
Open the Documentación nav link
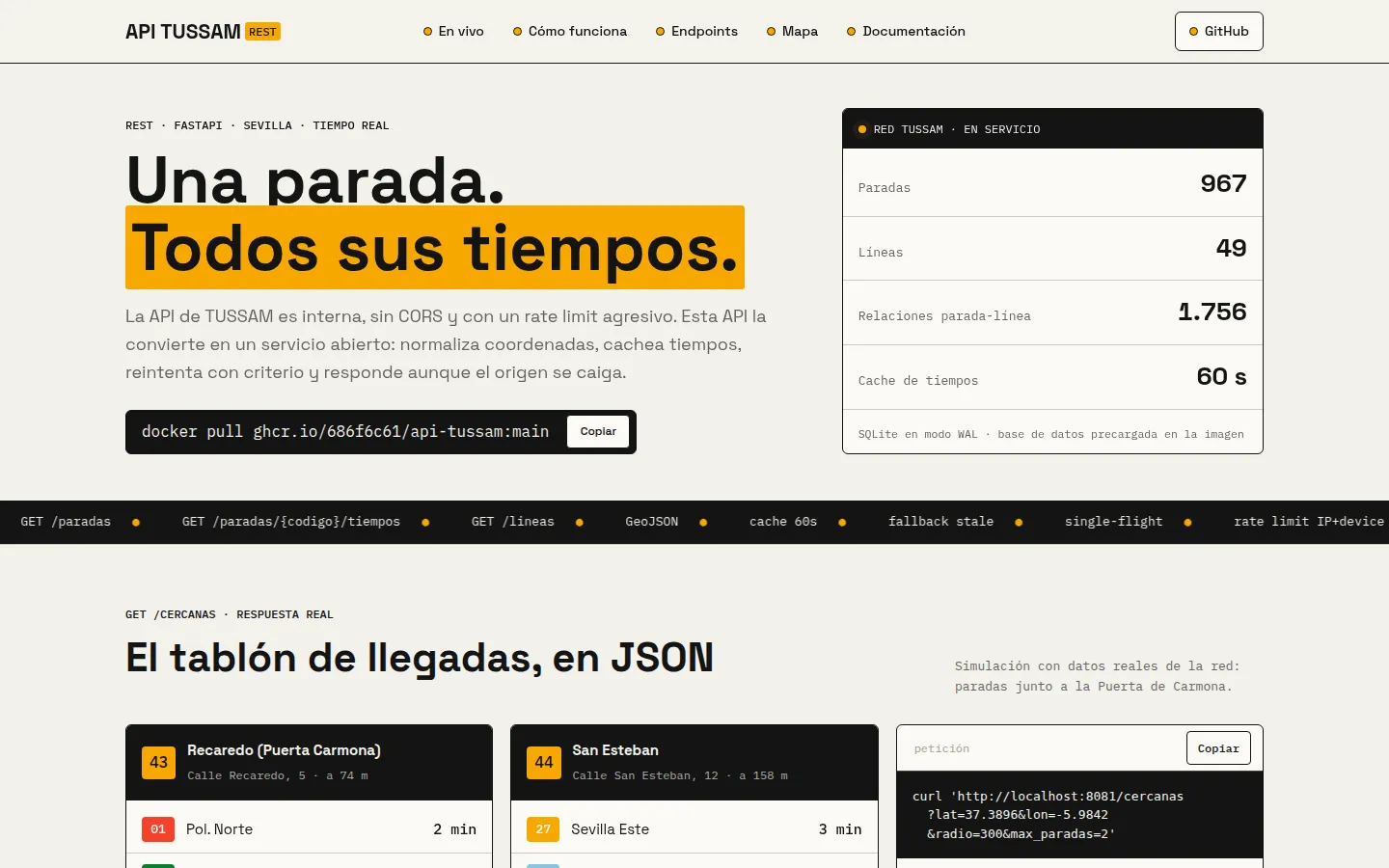pyautogui.click(x=906, y=31)
